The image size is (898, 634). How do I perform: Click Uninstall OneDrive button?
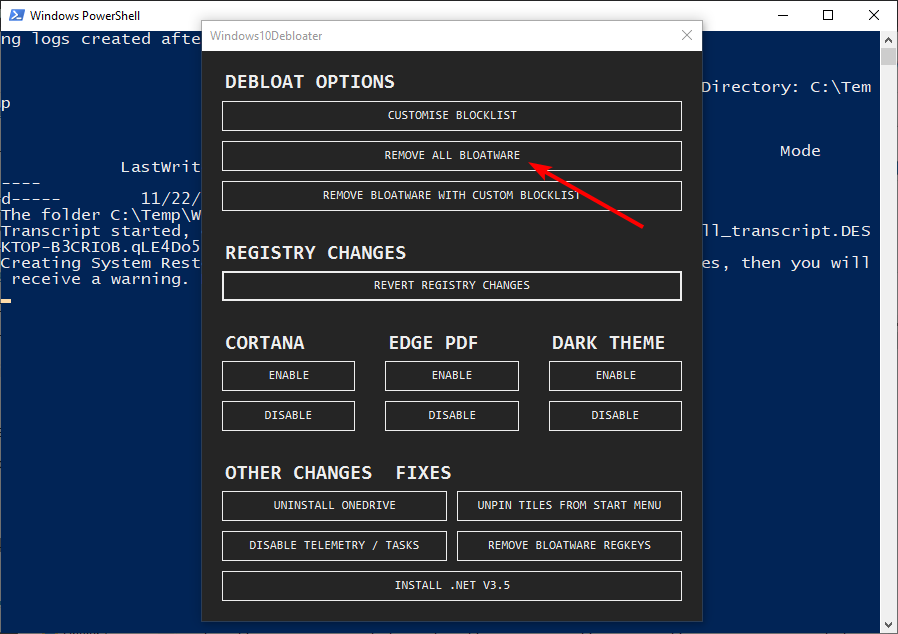click(334, 506)
